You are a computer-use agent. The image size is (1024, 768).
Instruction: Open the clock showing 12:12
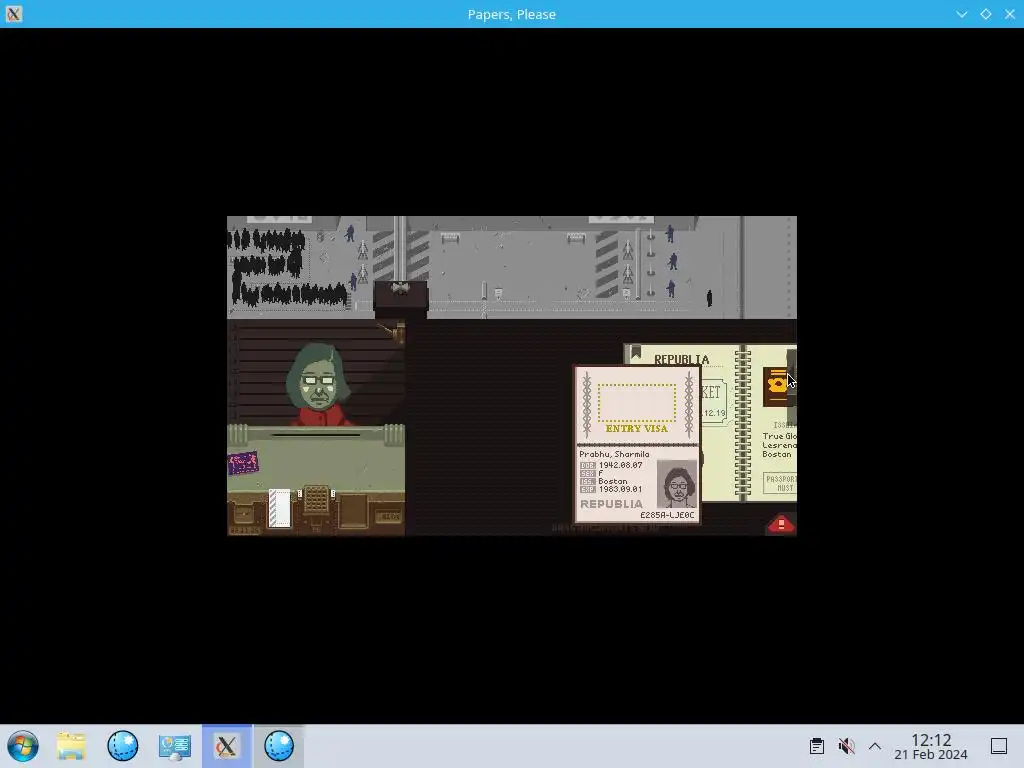pos(931,746)
